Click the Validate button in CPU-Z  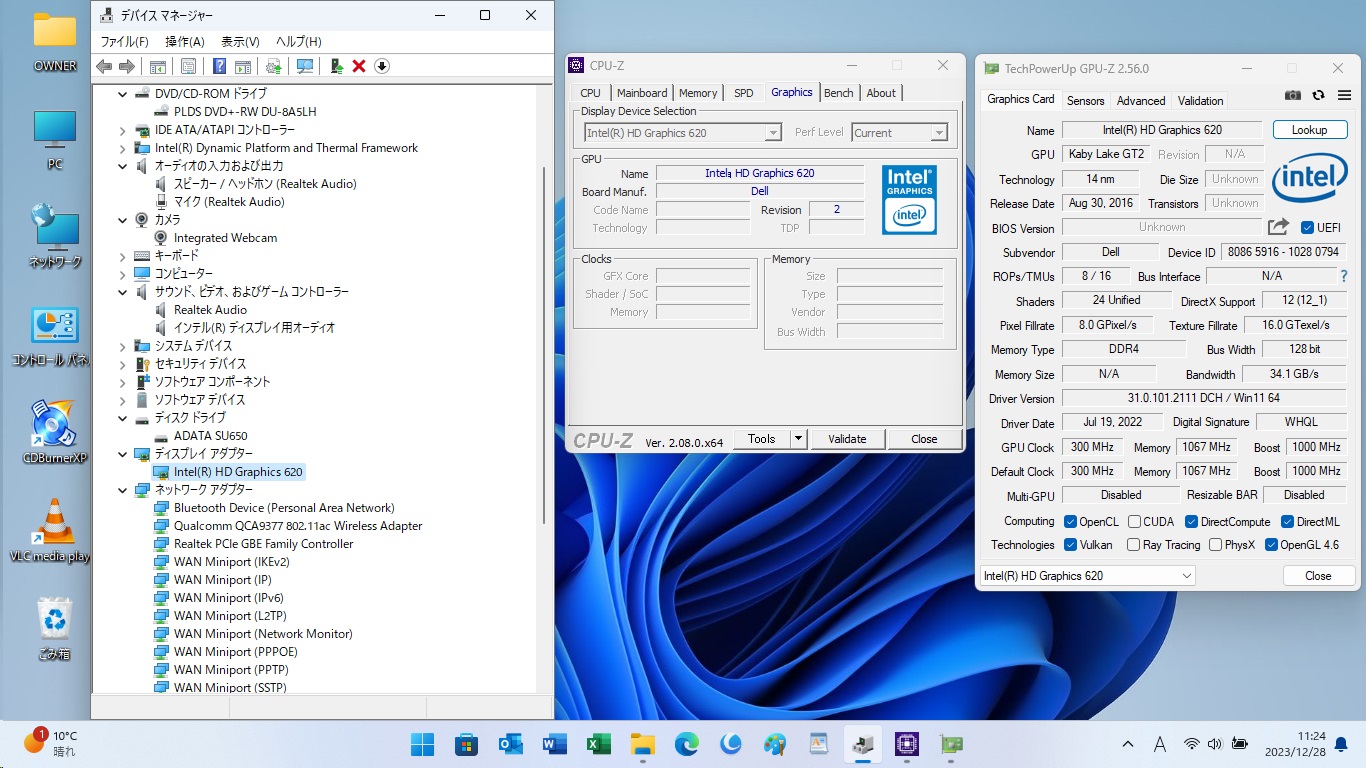coord(847,439)
